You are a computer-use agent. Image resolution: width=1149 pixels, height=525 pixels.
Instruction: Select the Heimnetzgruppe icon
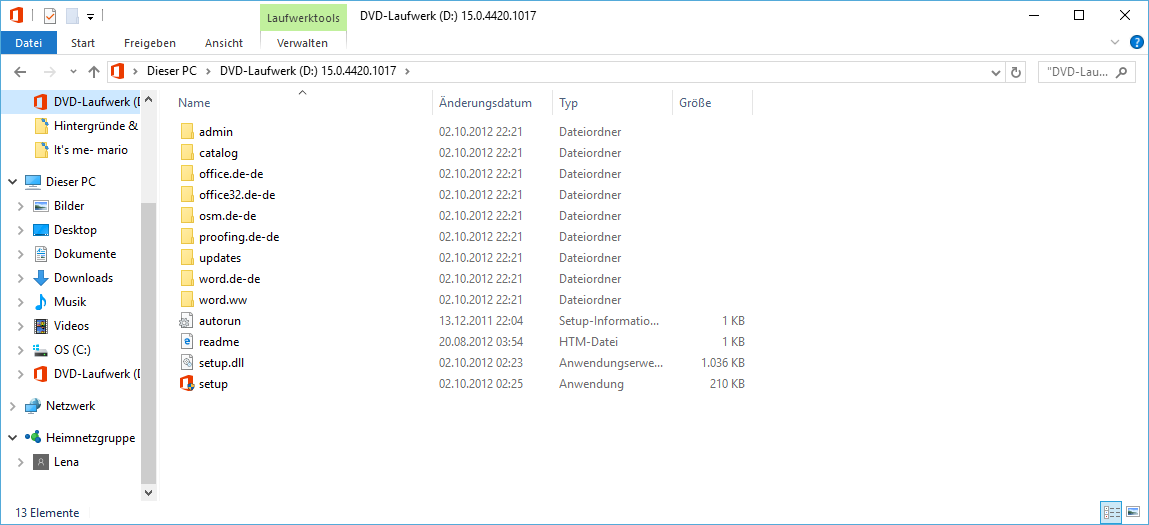pos(33,438)
